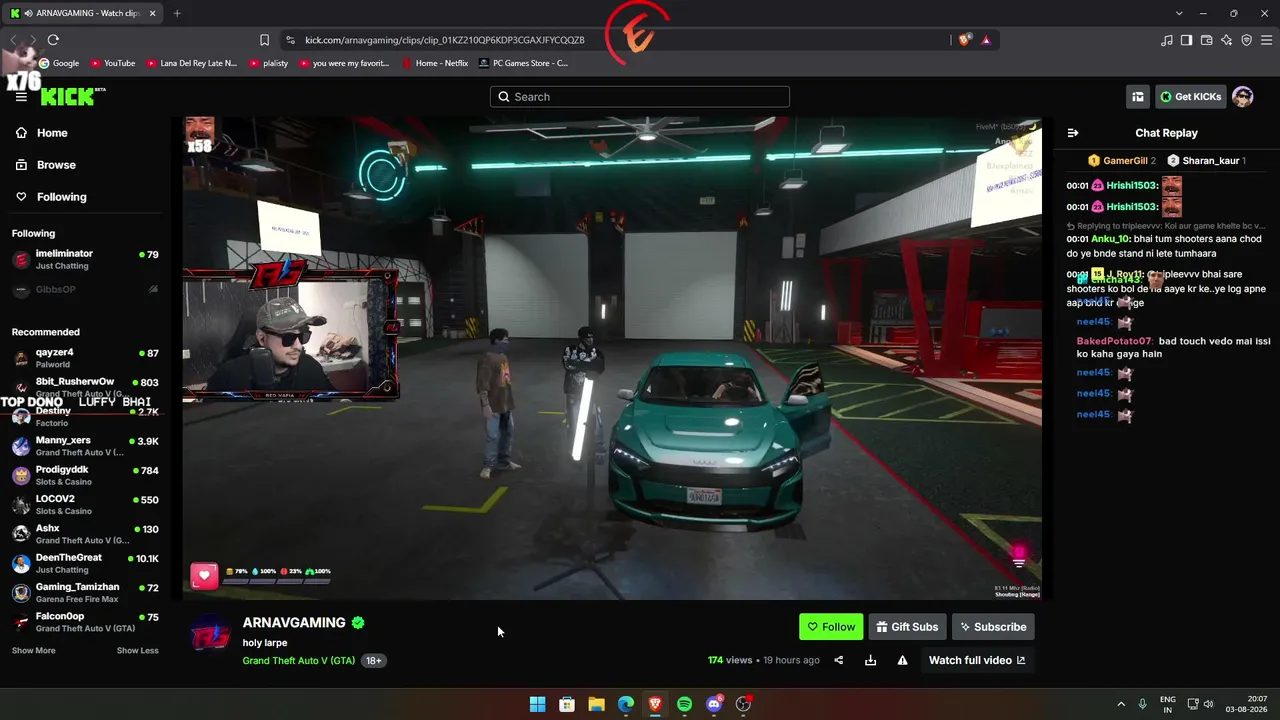Open volume control in system tray
This screenshot has height=720, width=1280.
1209,704
